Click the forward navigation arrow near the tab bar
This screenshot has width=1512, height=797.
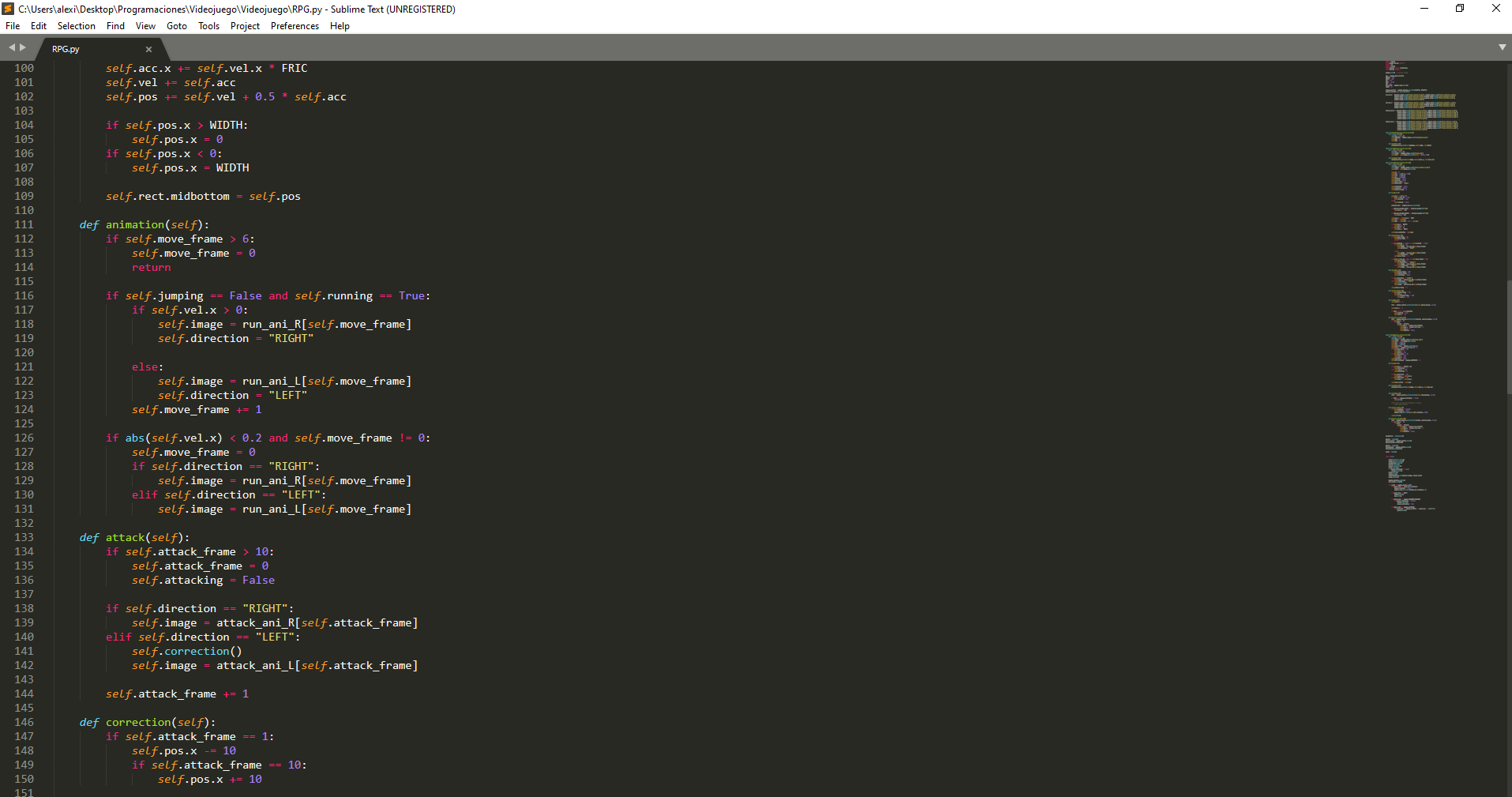(21, 47)
